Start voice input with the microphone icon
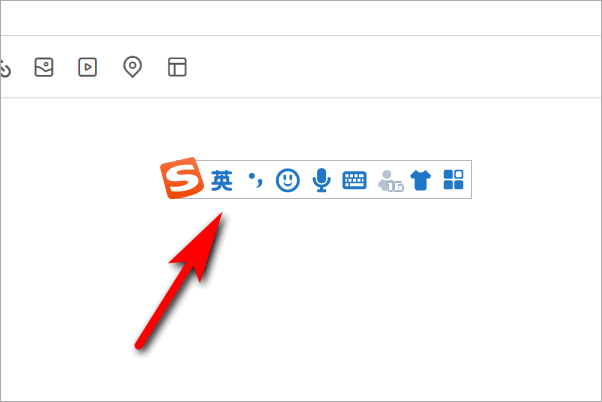The height and width of the screenshot is (402, 602). [321, 180]
